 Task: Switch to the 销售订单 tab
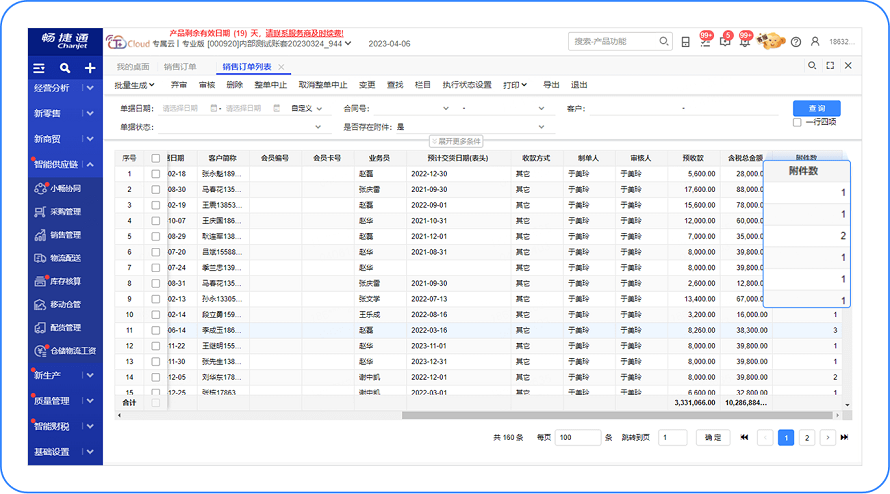[180, 66]
